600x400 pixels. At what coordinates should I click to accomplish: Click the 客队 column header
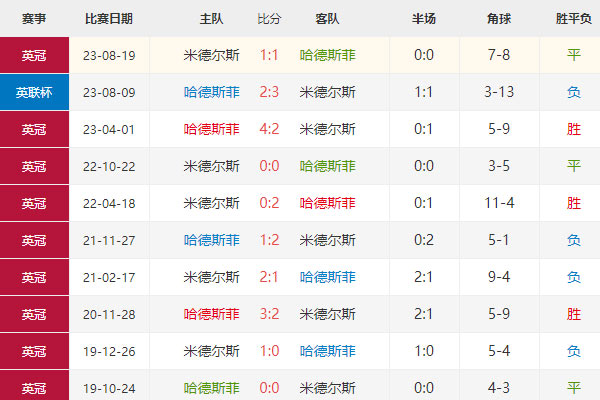point(327,18)
